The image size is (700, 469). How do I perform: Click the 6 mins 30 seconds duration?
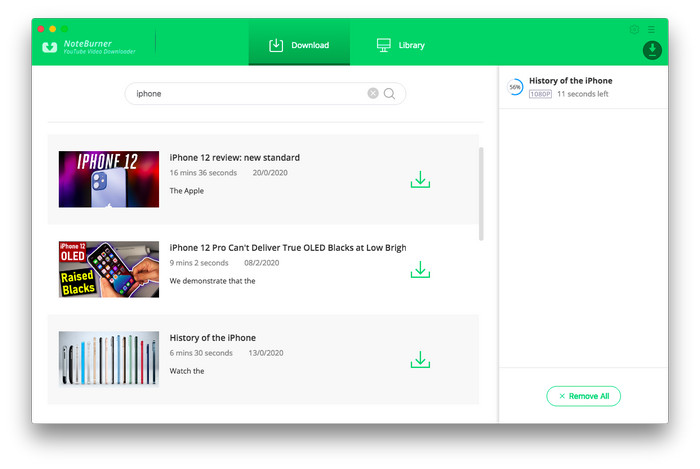(201, 353)
